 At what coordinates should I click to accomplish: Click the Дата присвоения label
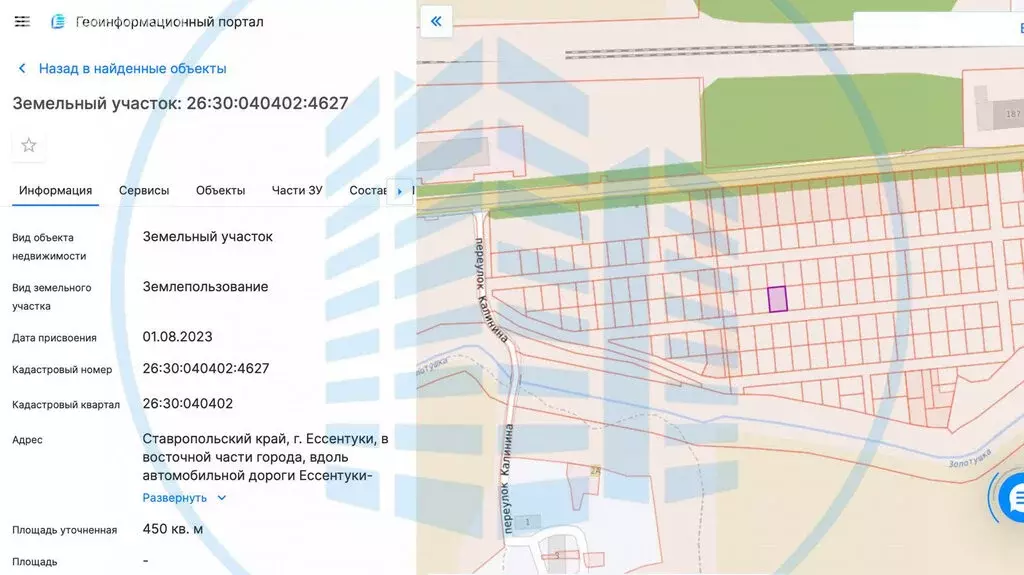coord(54,338)
